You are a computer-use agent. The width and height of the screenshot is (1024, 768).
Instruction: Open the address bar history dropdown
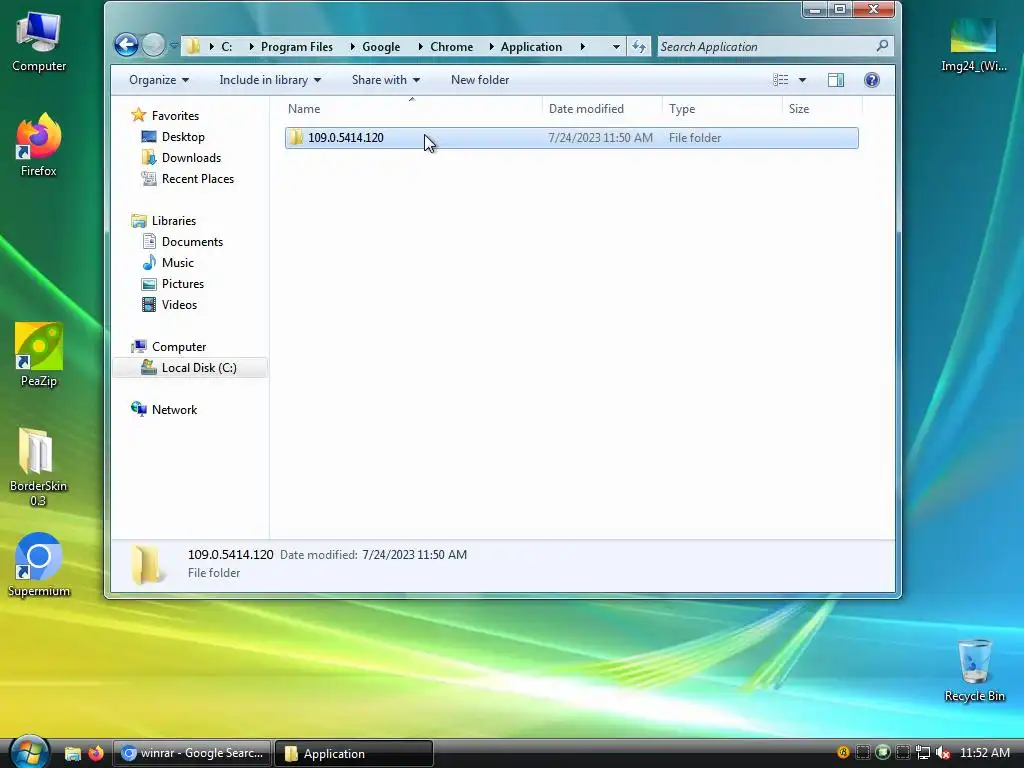pyautogui.click(x=616, y=46)
